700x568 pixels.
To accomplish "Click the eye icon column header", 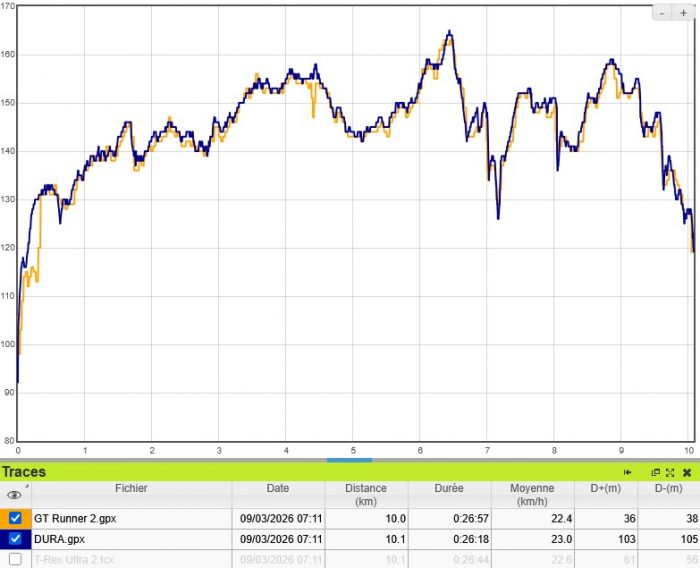I will pos(14,494).
